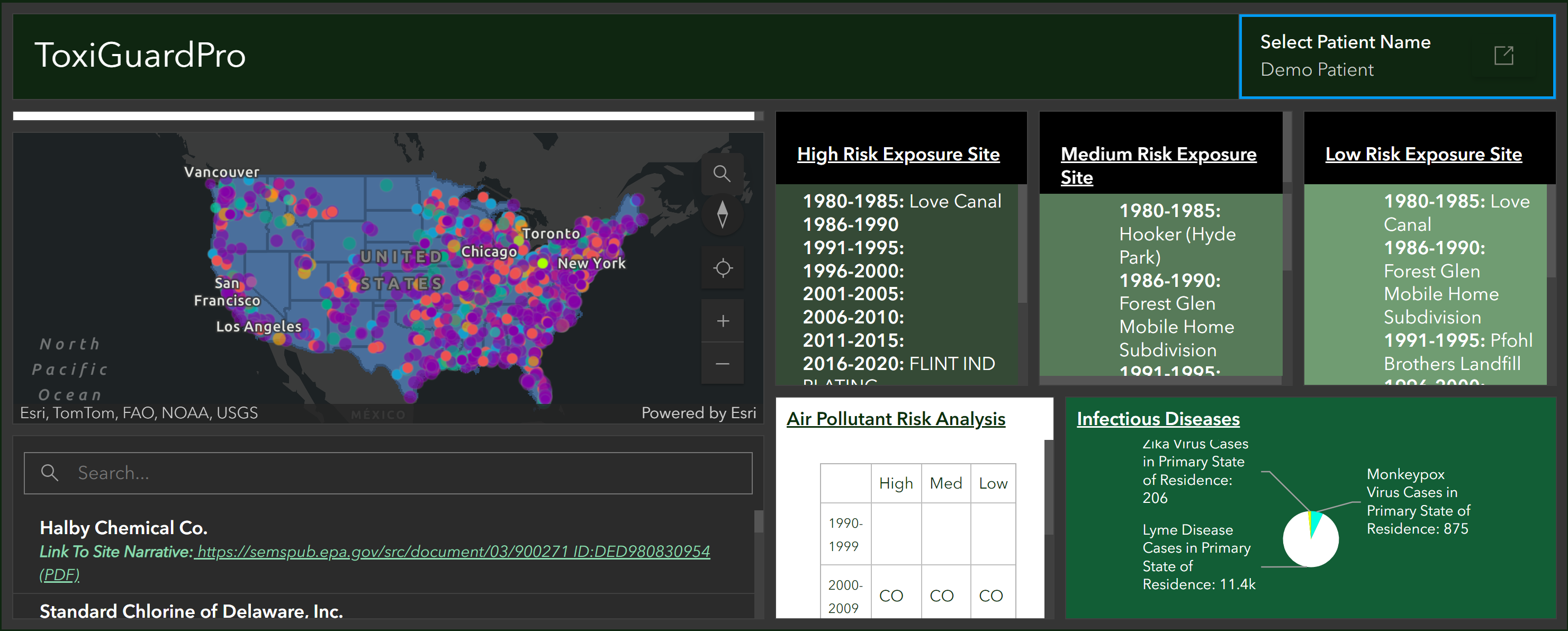This screenshot has height=631, width=1568.
Task: Open Select Patient Name dropdown
Action: (1397, 57)
